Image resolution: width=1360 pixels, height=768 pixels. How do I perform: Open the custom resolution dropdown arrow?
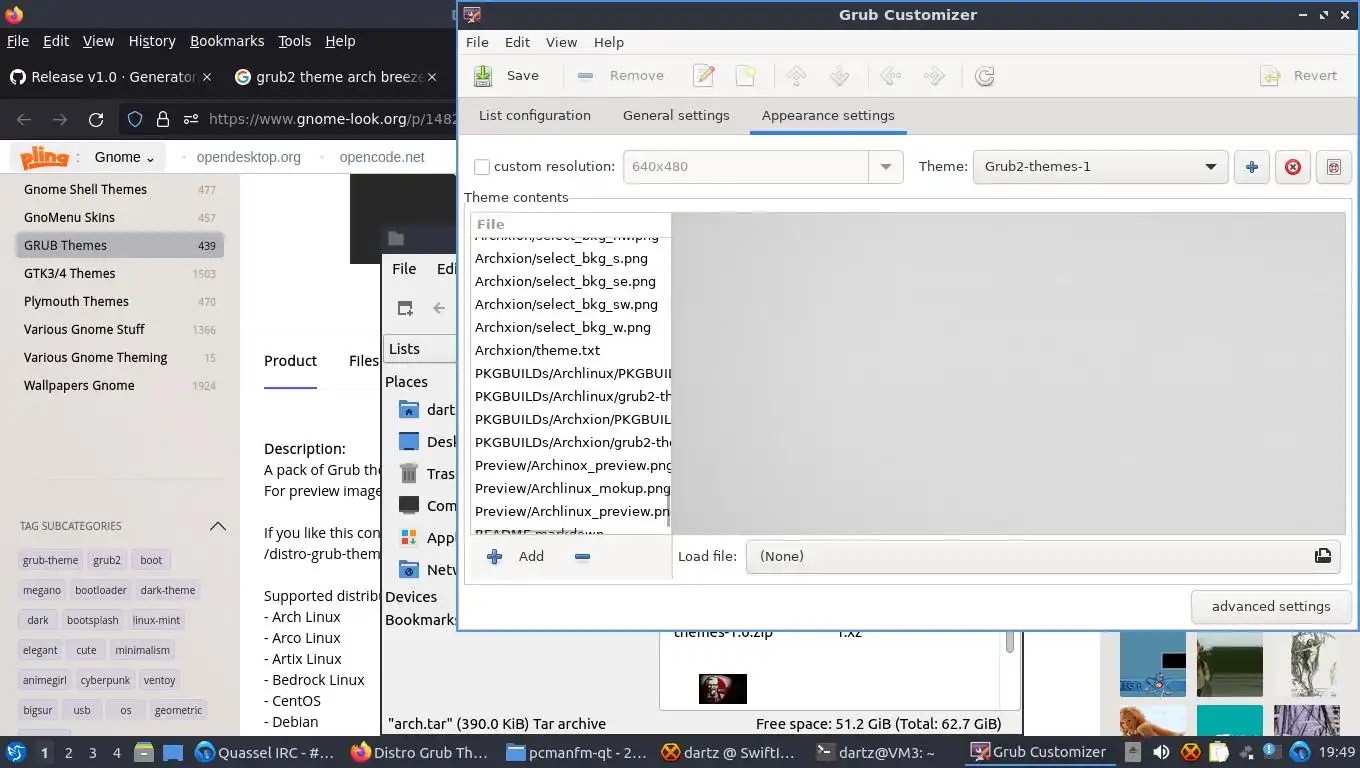(x=885, y=167)
